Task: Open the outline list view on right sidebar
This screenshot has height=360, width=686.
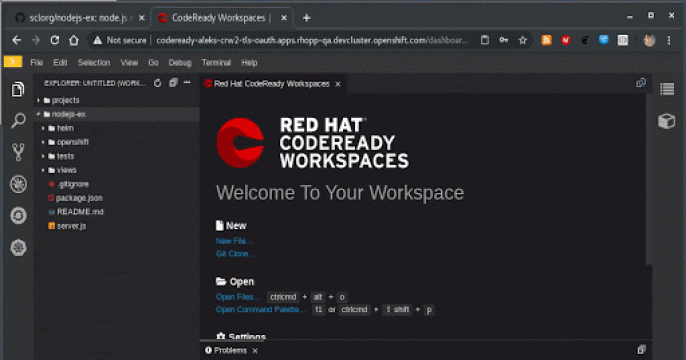Action: 667,89
